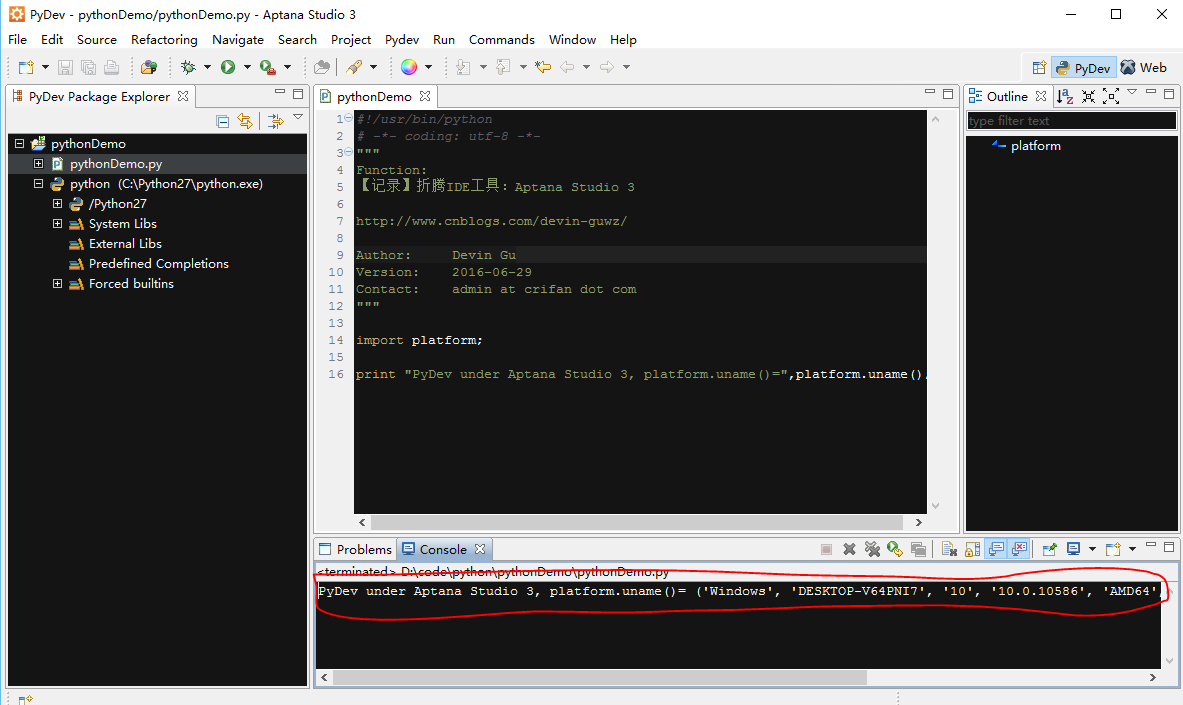Select External Libs in the tree

125,243
